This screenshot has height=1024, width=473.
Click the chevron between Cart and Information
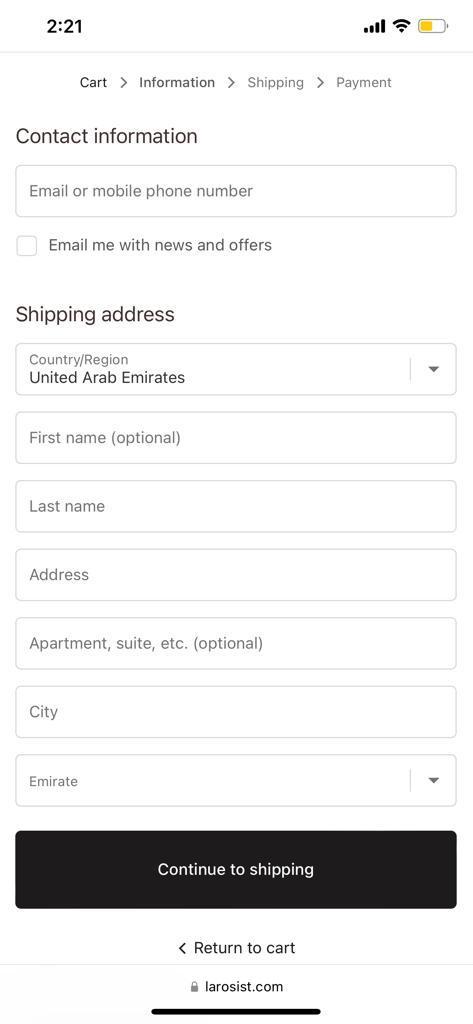(123, 82)
